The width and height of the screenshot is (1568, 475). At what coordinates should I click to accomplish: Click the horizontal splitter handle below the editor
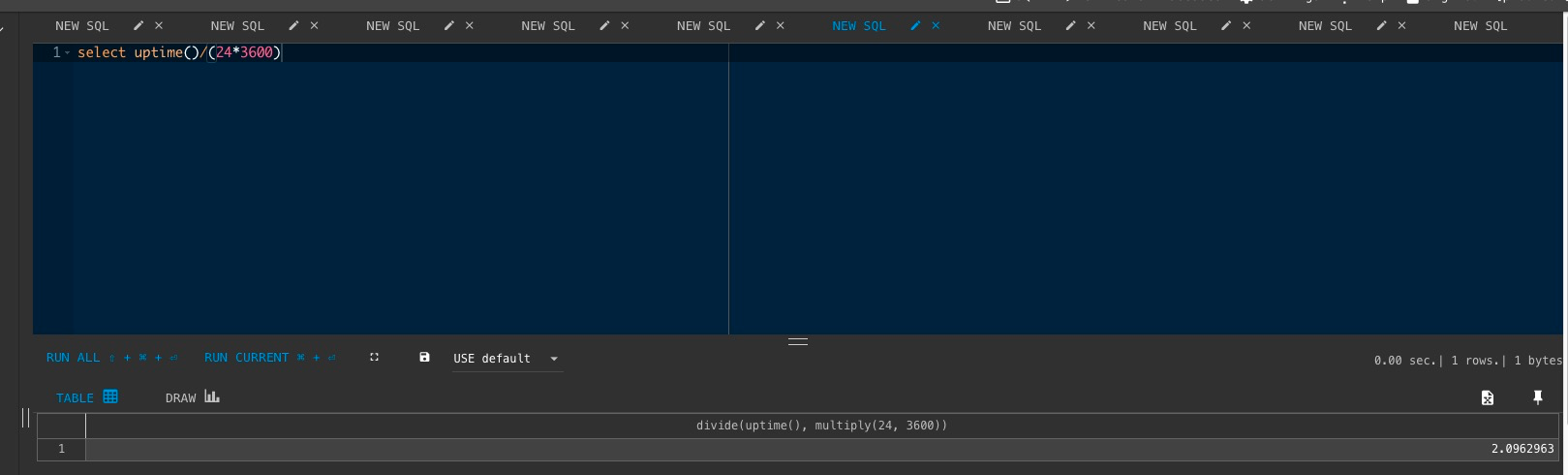point(798,341)
